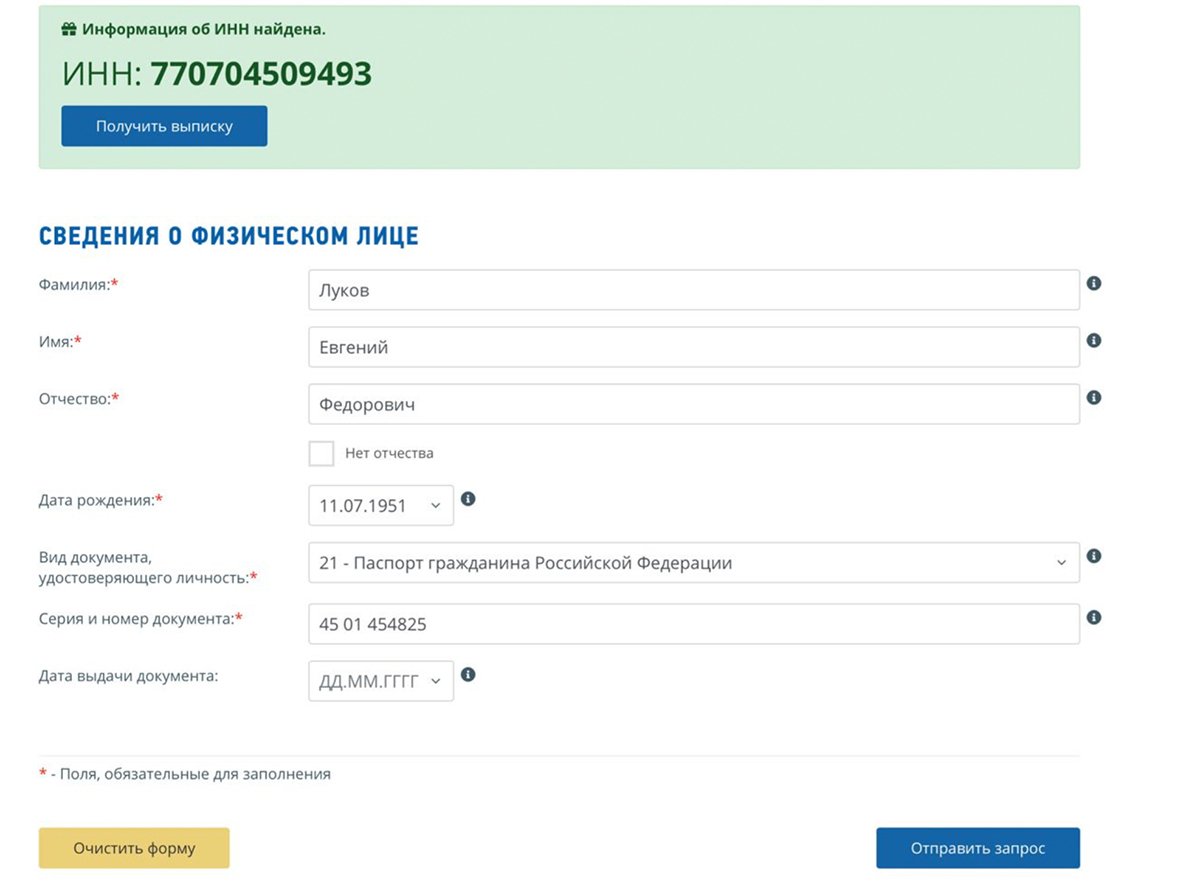Expand the Вид документа dropdown list

(693, 563)
